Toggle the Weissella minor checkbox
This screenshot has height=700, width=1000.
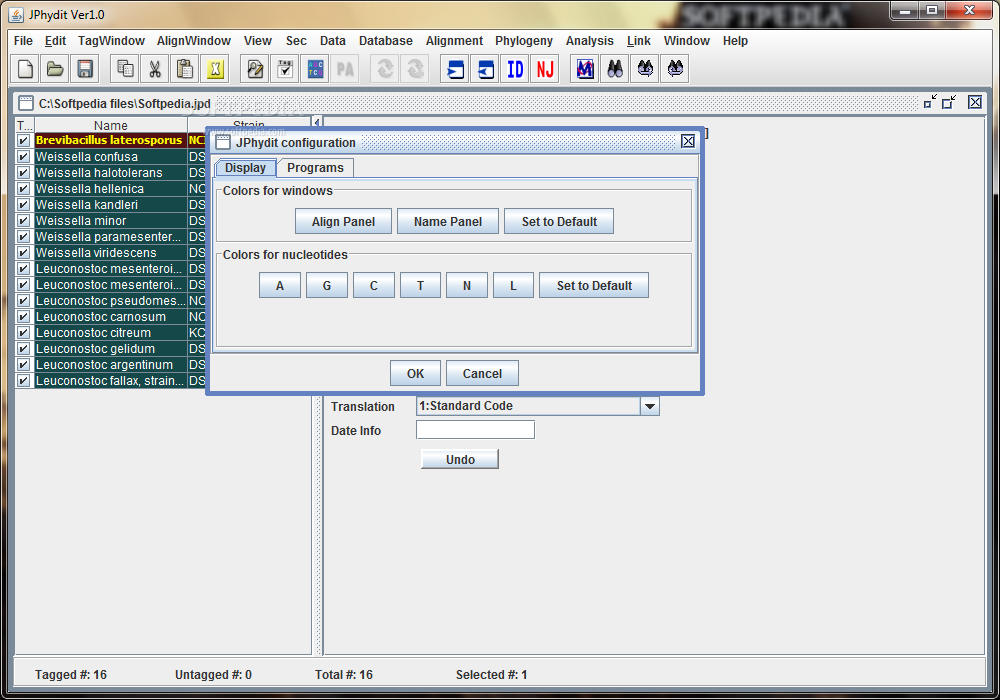tap(24, 221)
